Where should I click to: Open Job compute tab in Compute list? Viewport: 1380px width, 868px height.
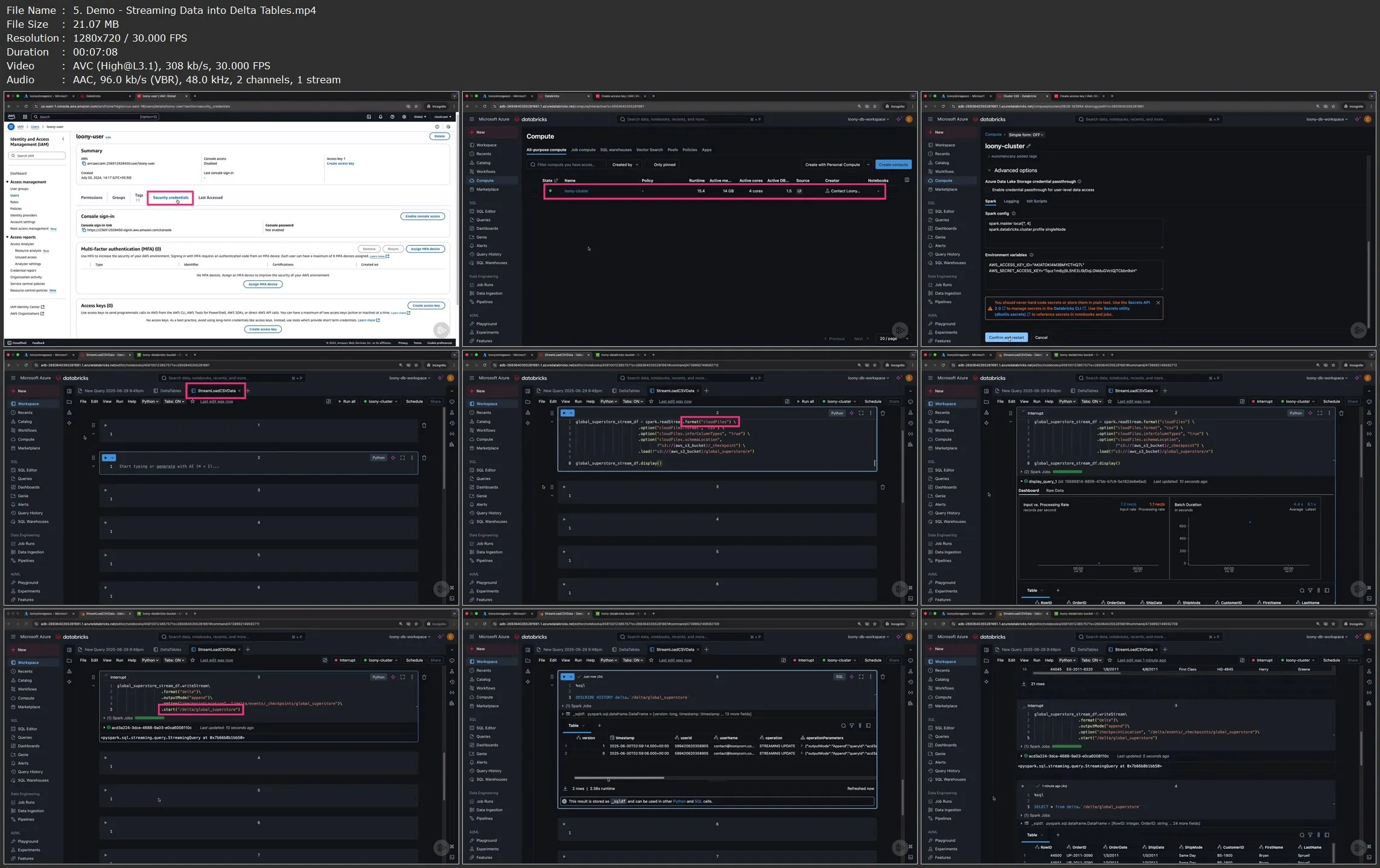583,150
